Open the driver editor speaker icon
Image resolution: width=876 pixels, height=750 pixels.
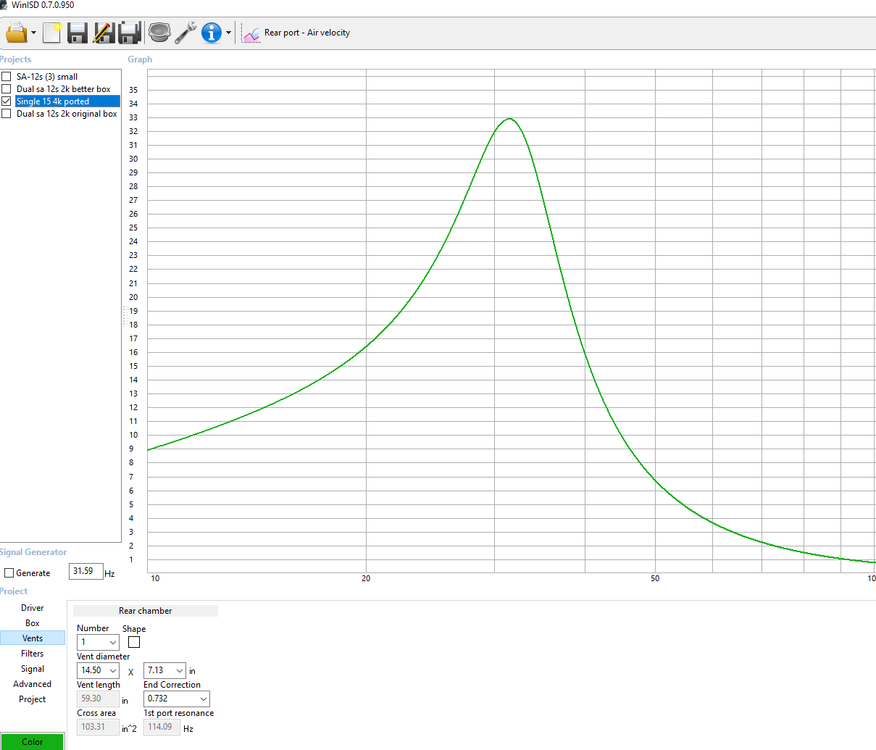(x=159, y=33)
